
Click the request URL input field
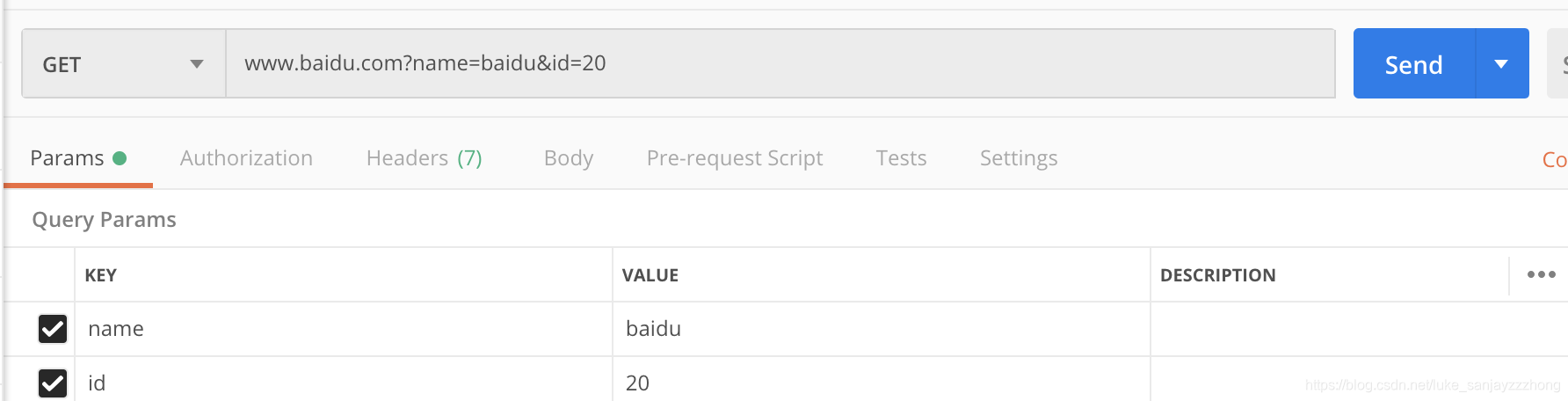[779, 63]
